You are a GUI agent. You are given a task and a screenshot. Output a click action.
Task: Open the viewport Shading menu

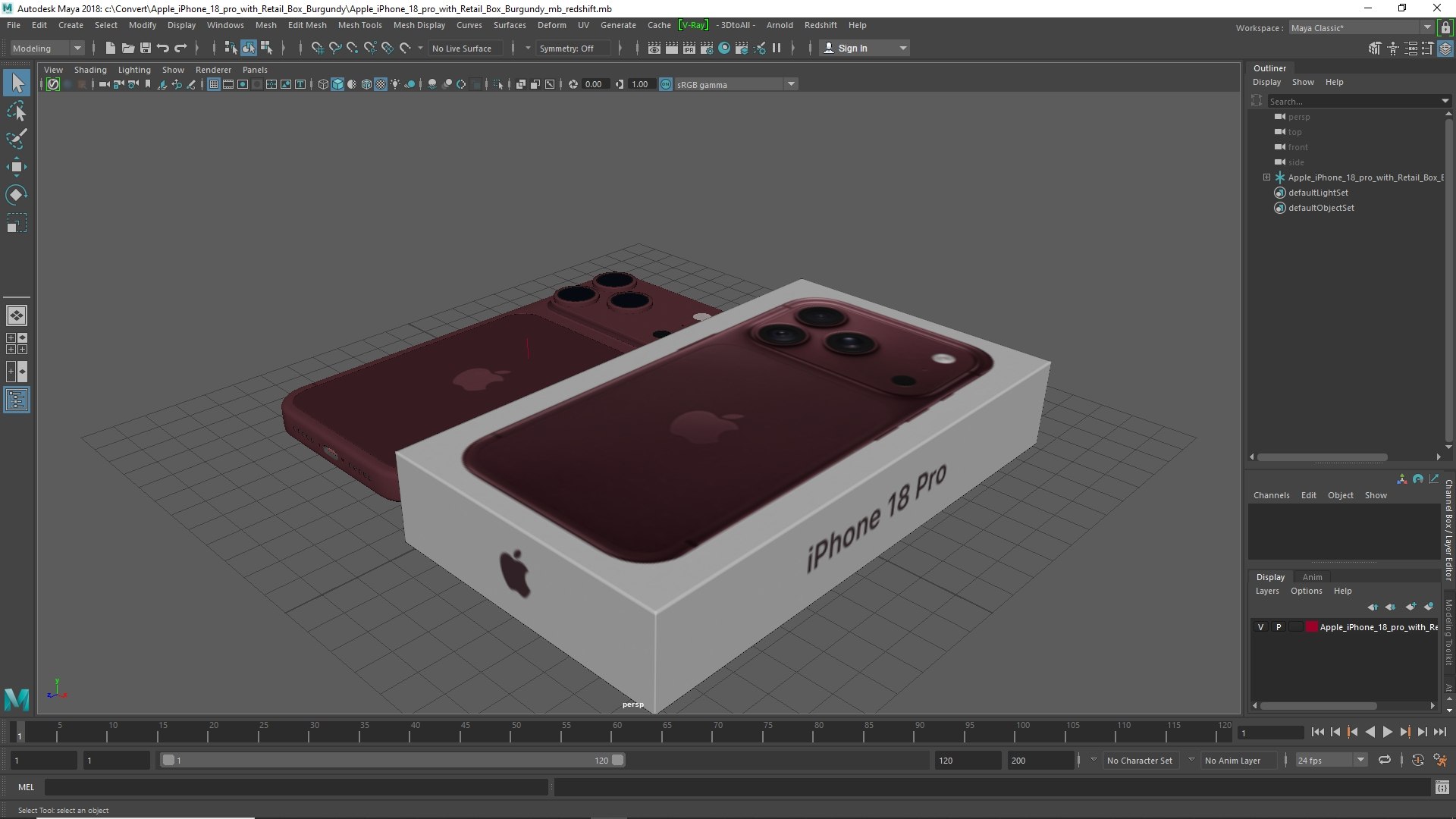[x=90, y=70]
